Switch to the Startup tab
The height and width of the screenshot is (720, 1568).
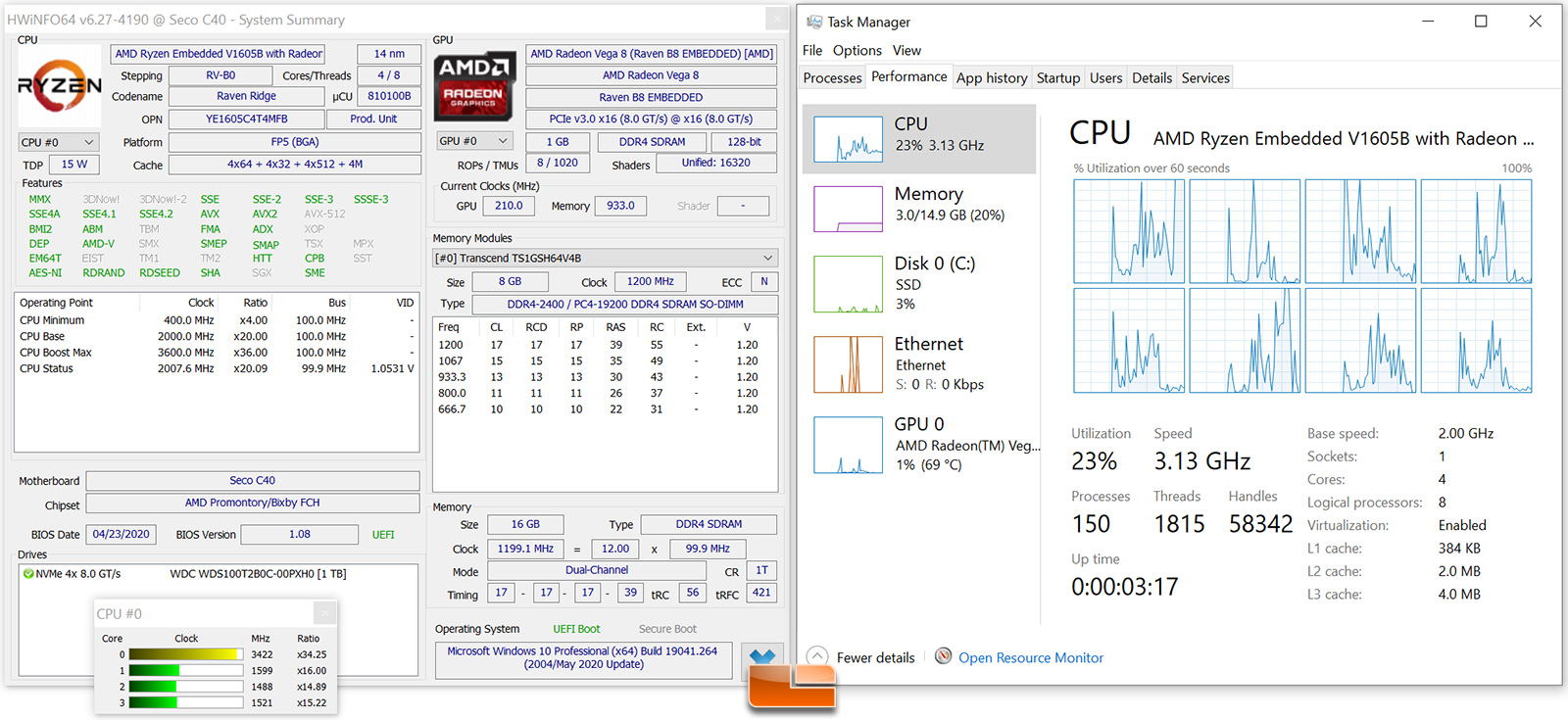coord(1058,77)
